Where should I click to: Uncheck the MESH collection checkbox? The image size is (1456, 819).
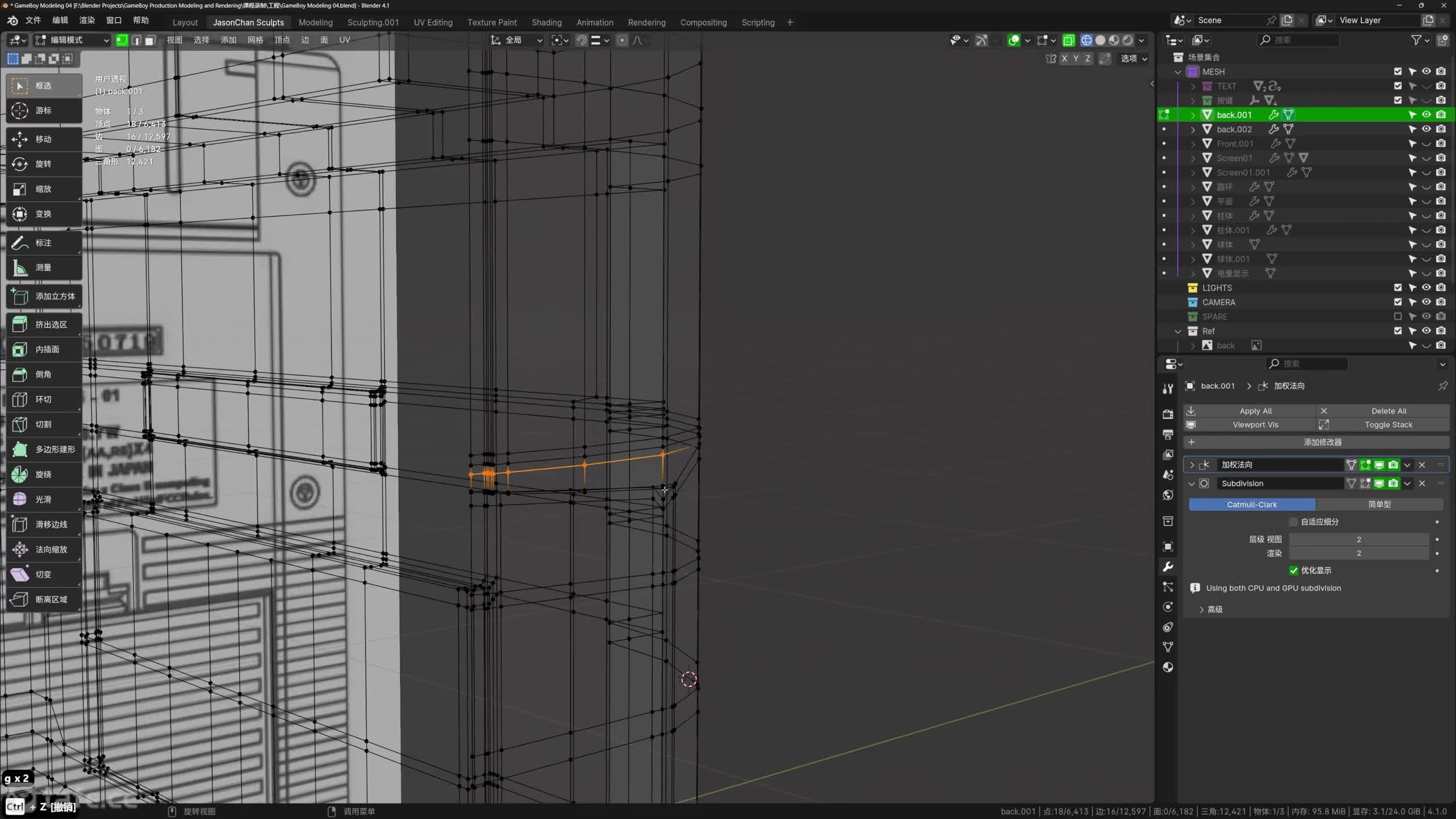point(1397,71)
